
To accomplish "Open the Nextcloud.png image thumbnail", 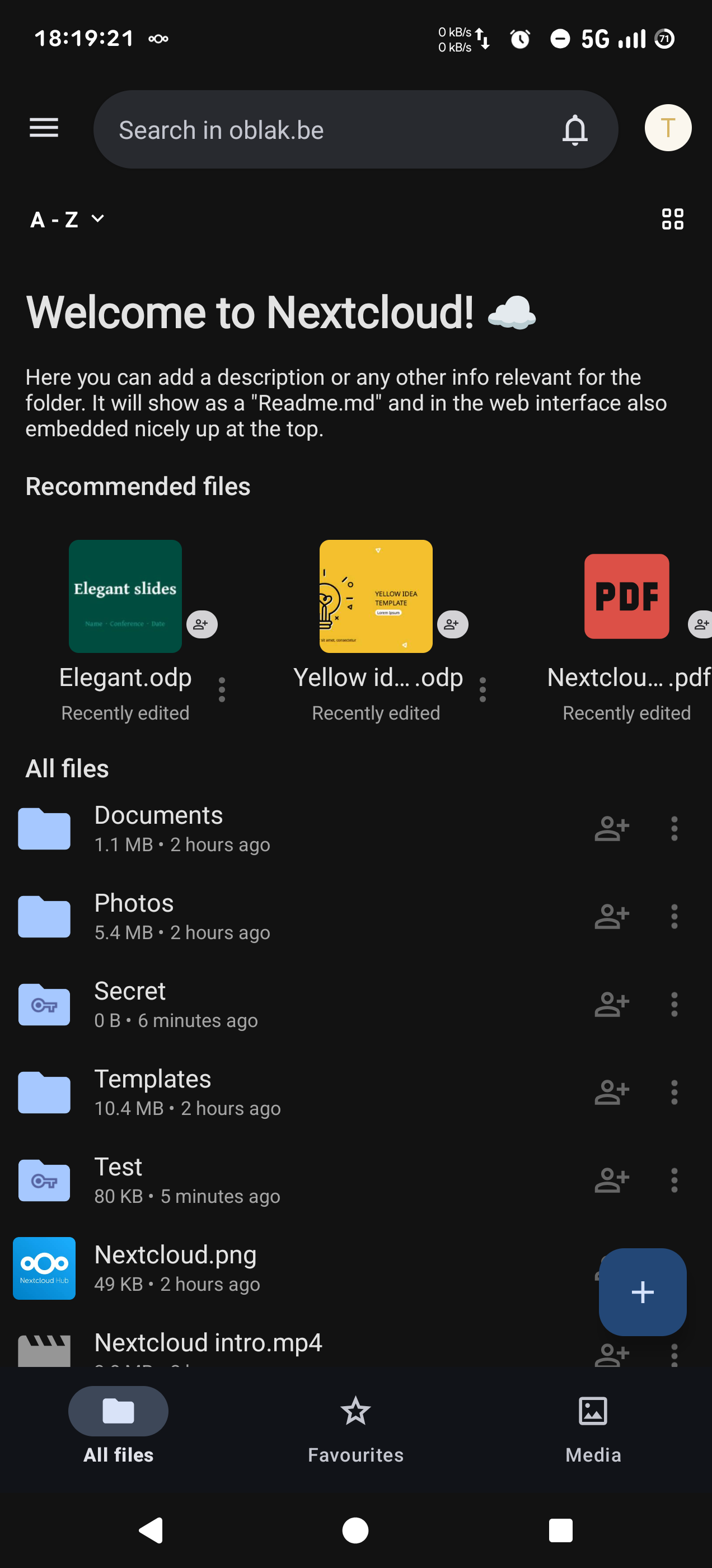I will tap(44, 1268).
